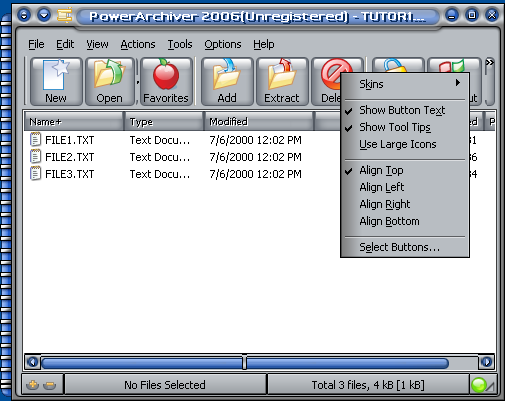Click the horizontal scrollbar left arrow

33,362
